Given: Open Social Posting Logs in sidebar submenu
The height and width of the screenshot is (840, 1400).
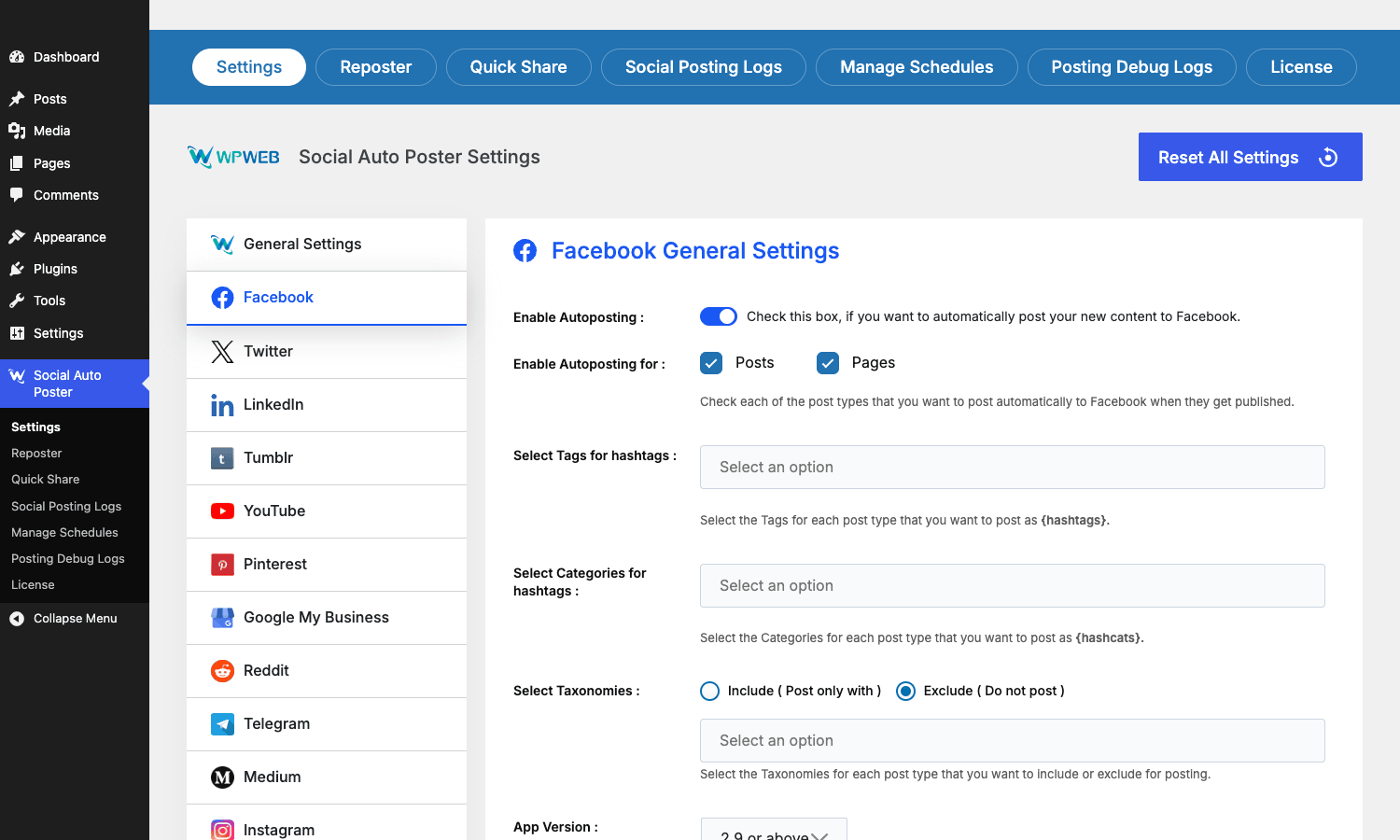Looking at the screenshot, I should coord(66,506).
